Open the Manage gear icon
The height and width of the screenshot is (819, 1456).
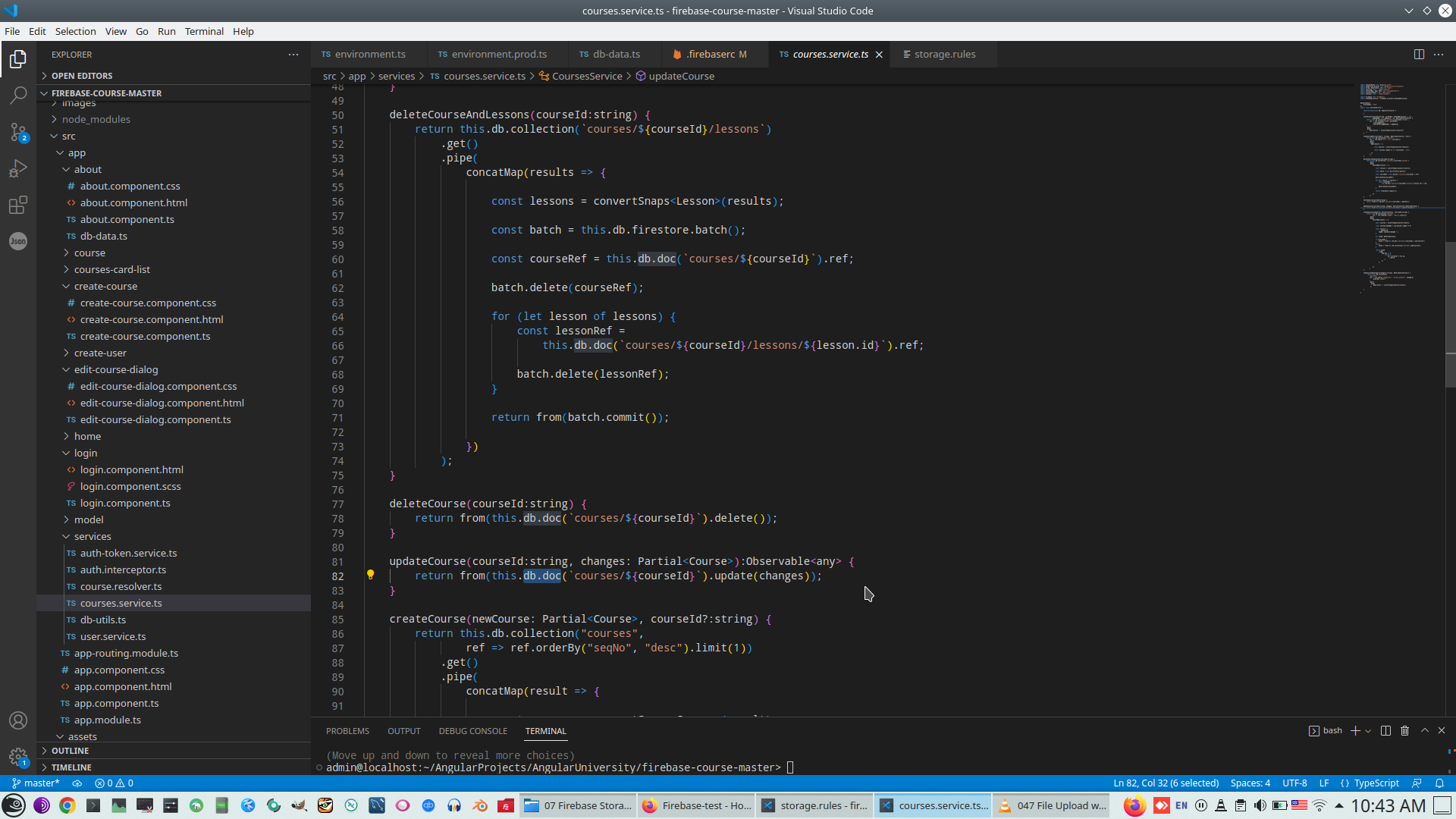(x=18, y=756)
